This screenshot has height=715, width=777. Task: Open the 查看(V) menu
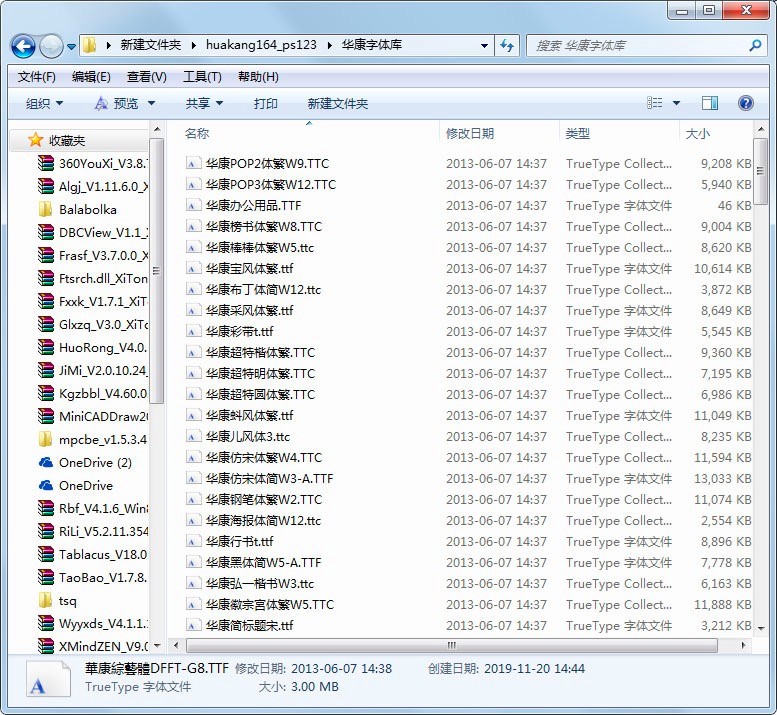146,77
